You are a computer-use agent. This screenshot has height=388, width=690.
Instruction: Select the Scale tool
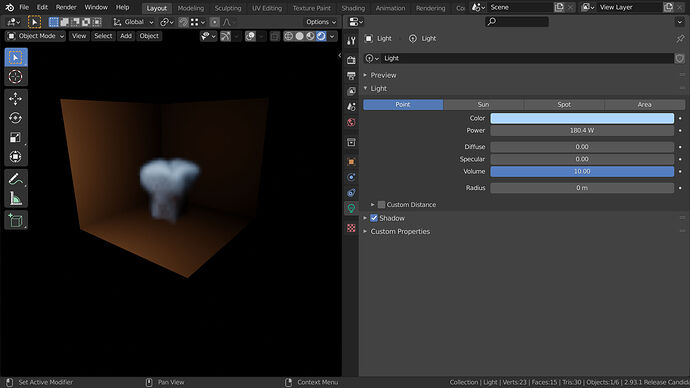tap(16, 137)
